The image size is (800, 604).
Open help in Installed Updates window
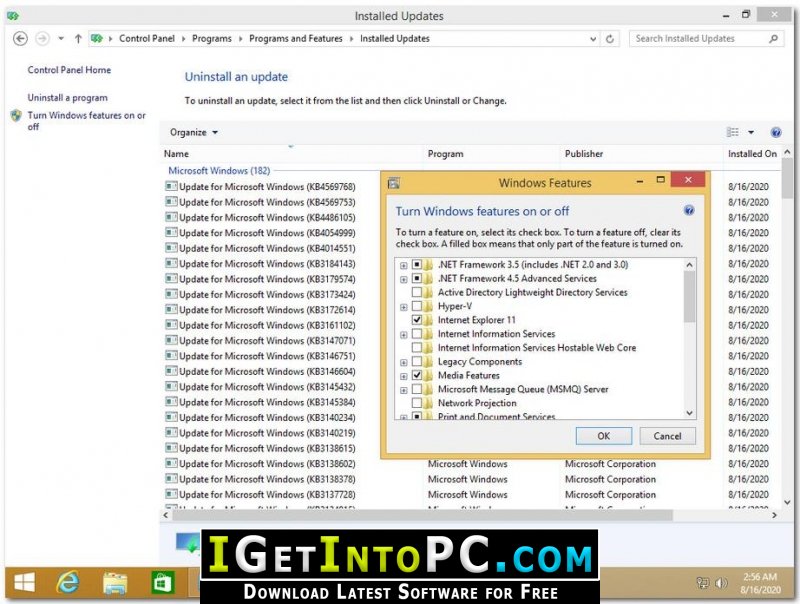pyautogui.click(x=776, y=133)
